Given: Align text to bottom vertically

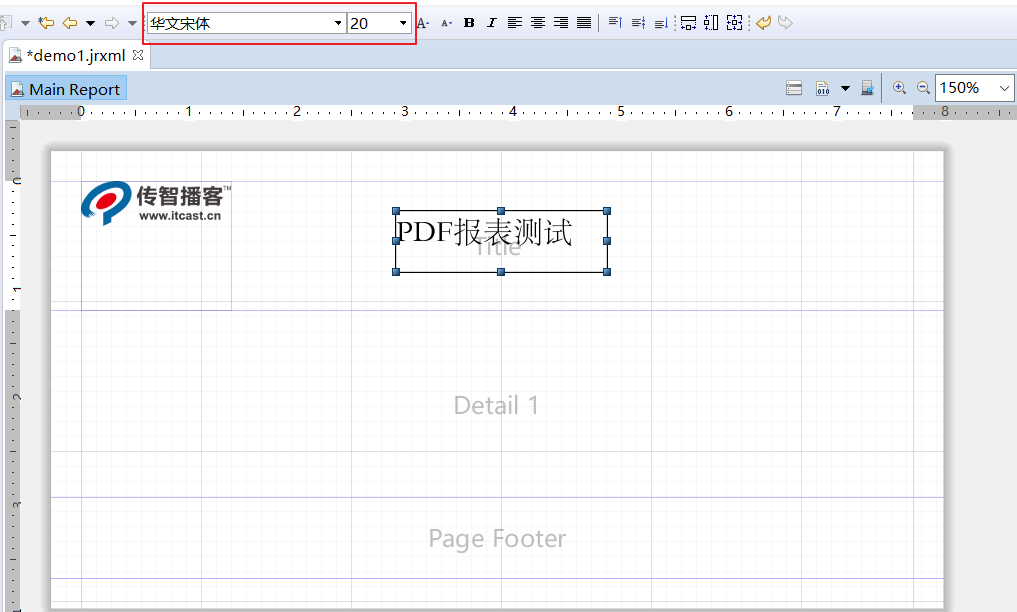Looking at the screenshot, I should tap(662, 23).
